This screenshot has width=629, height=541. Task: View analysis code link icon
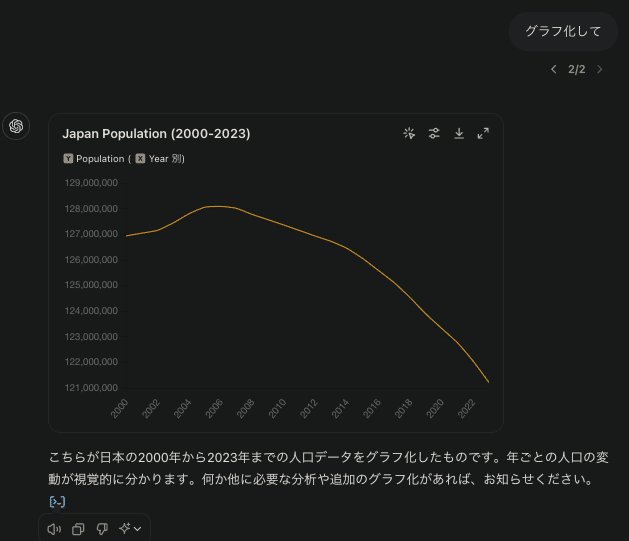[57, 502]
